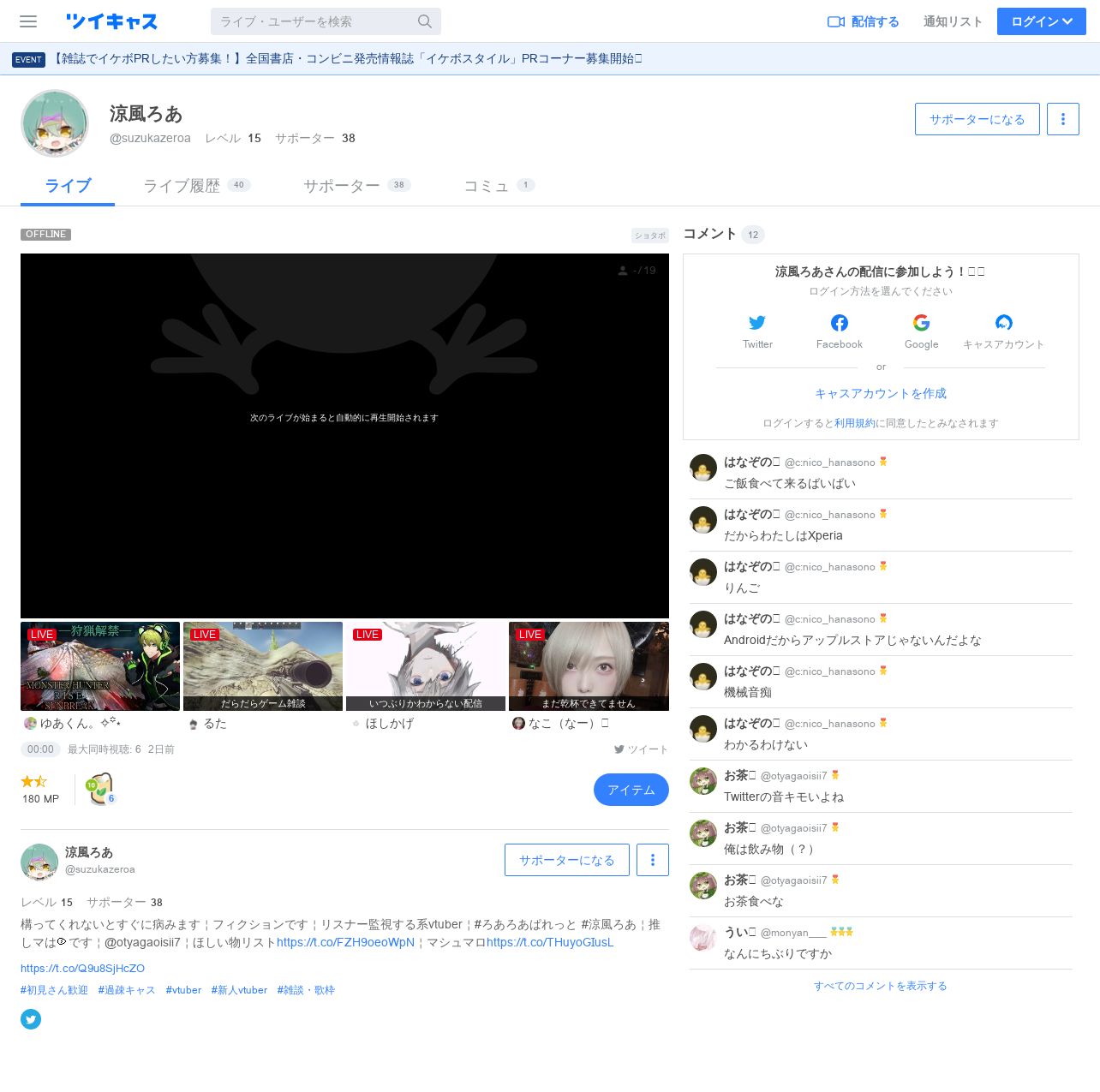Viewport: 1100px width, 1092px height.
Task: Click the @suzukazeroa handle below player
Action: click(x=100, y=869)
